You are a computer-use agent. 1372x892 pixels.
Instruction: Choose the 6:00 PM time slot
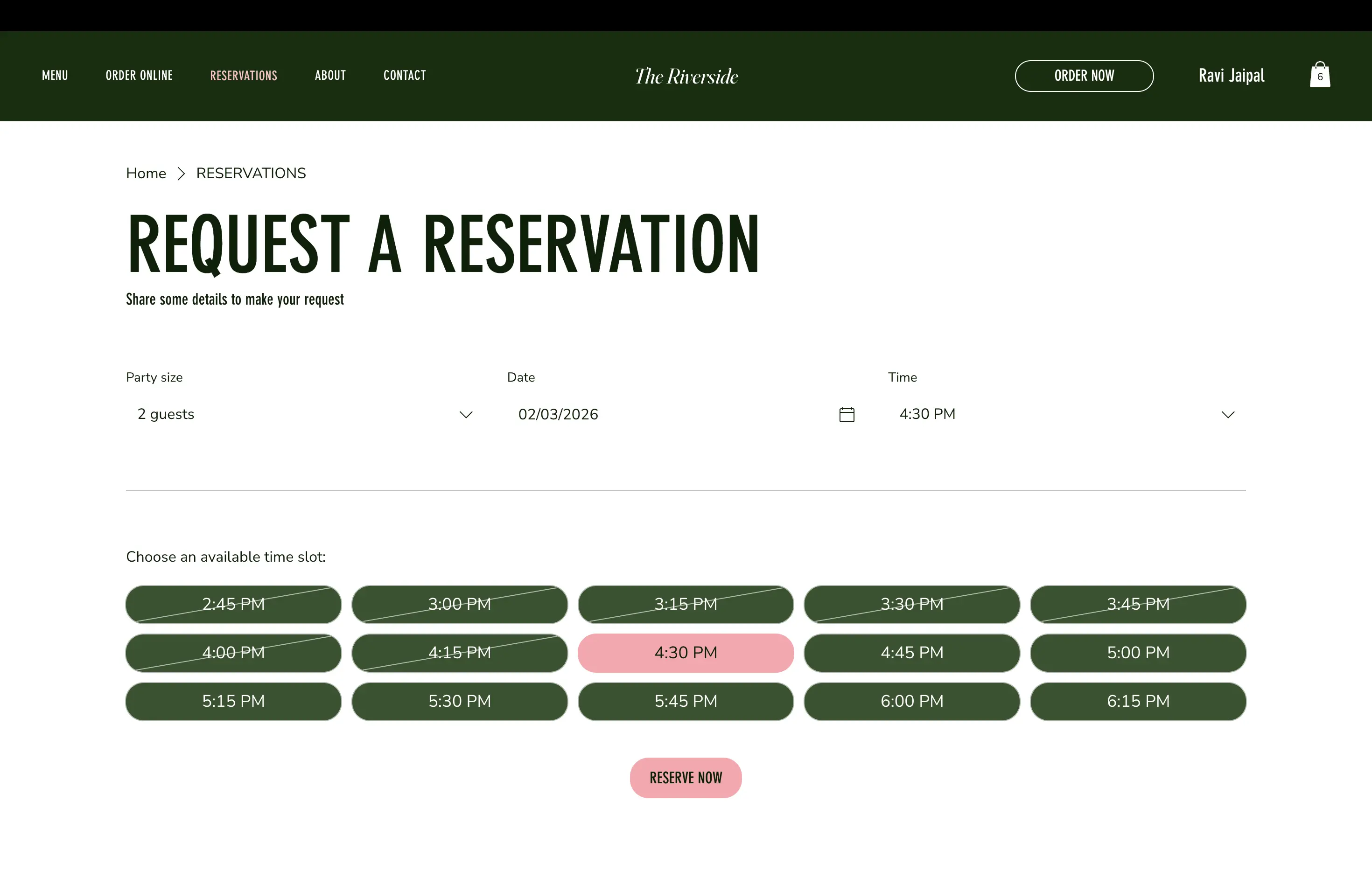911,701
